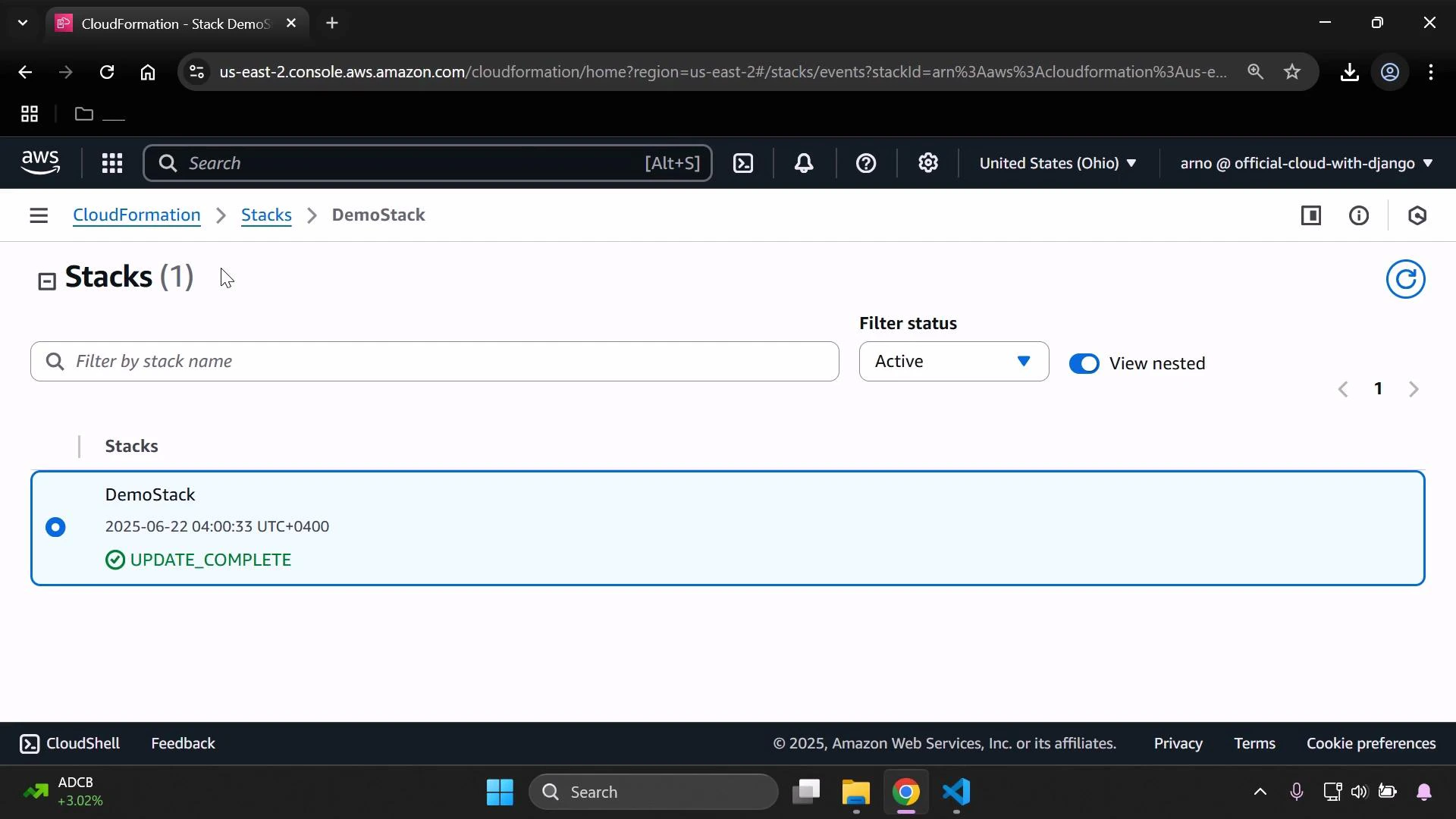Open CloudShell from the top navigation bar
The image size is (1456, 819).
pyautogui.click(x=743, y=163)
